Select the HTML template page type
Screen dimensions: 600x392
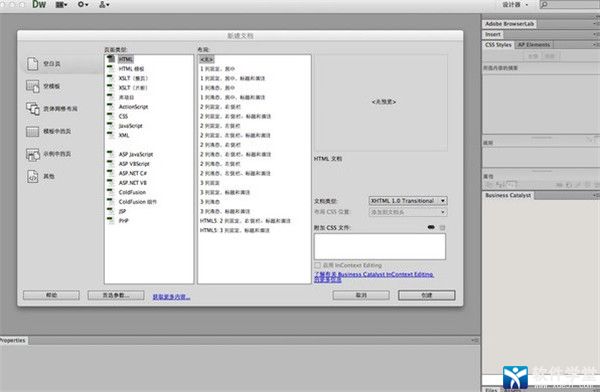131,69
